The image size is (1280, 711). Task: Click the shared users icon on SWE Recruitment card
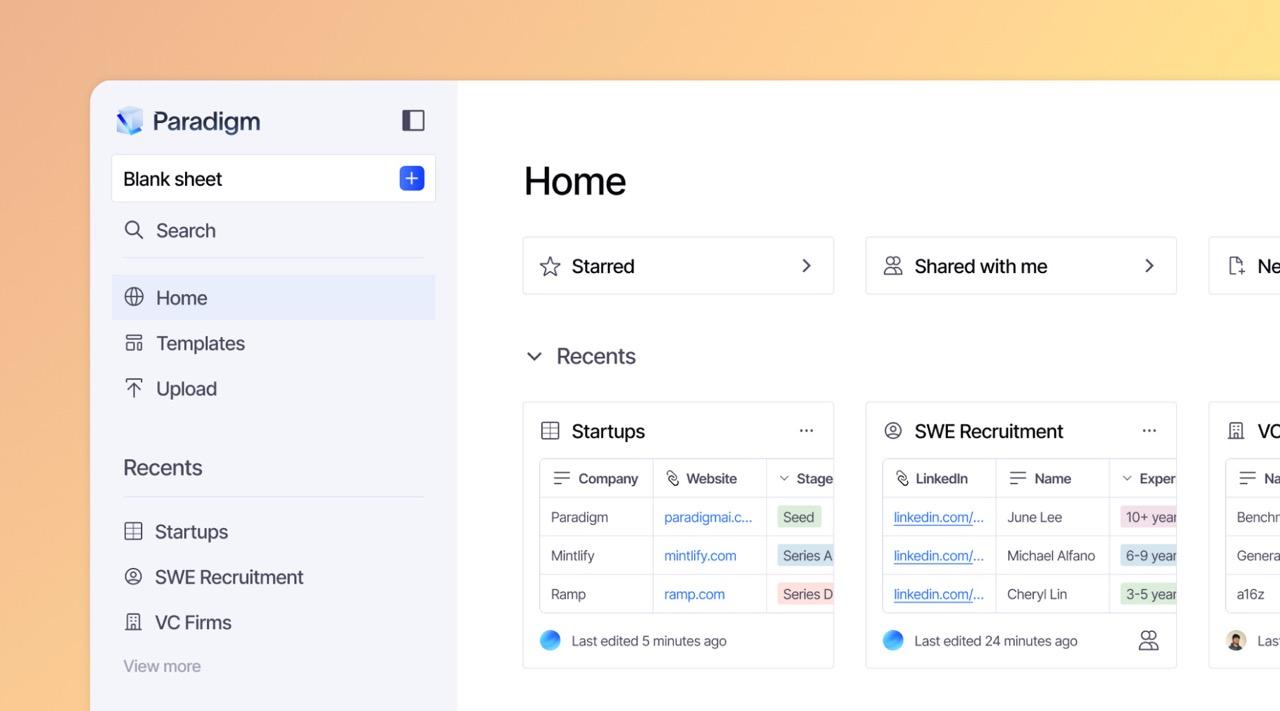[x=1148, y=641]
